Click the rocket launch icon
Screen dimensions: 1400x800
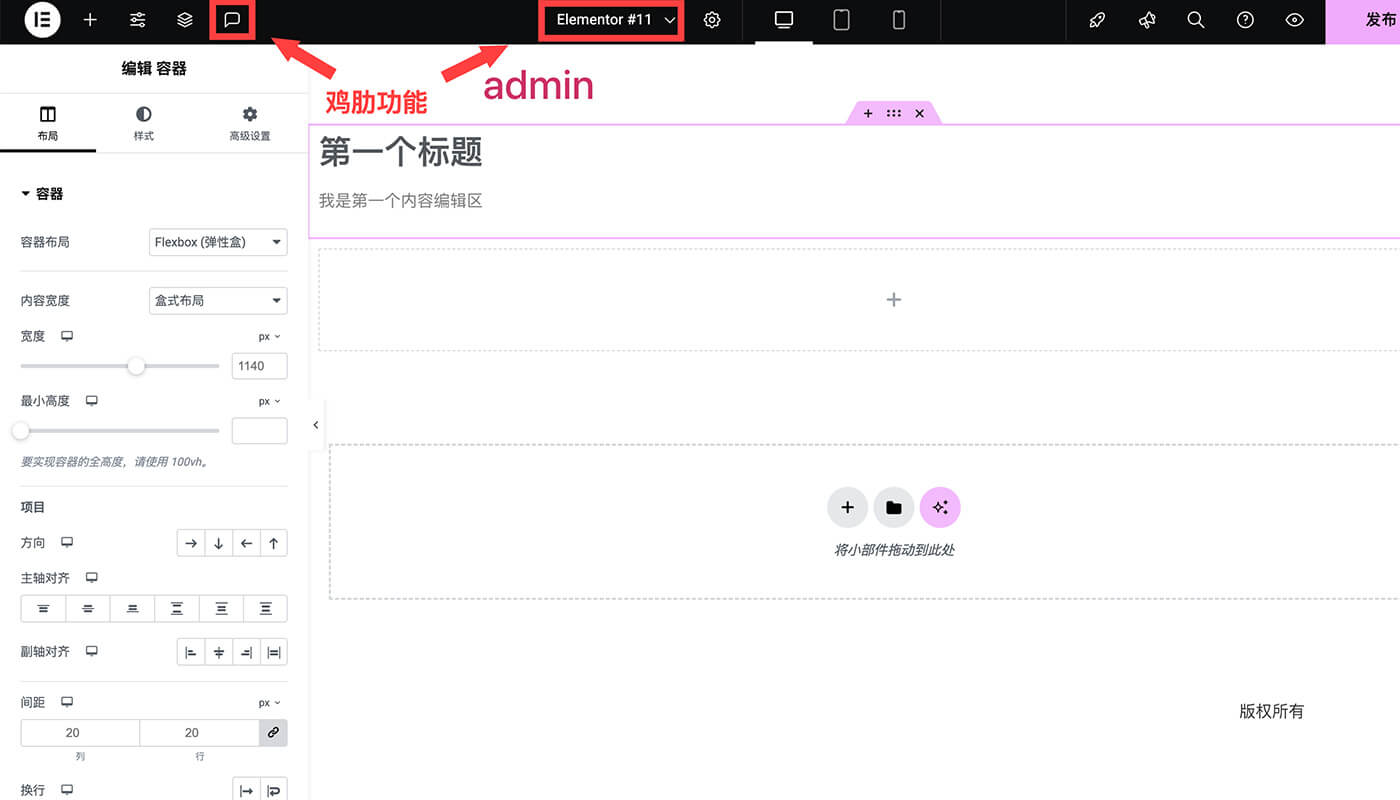(1097, 20)
